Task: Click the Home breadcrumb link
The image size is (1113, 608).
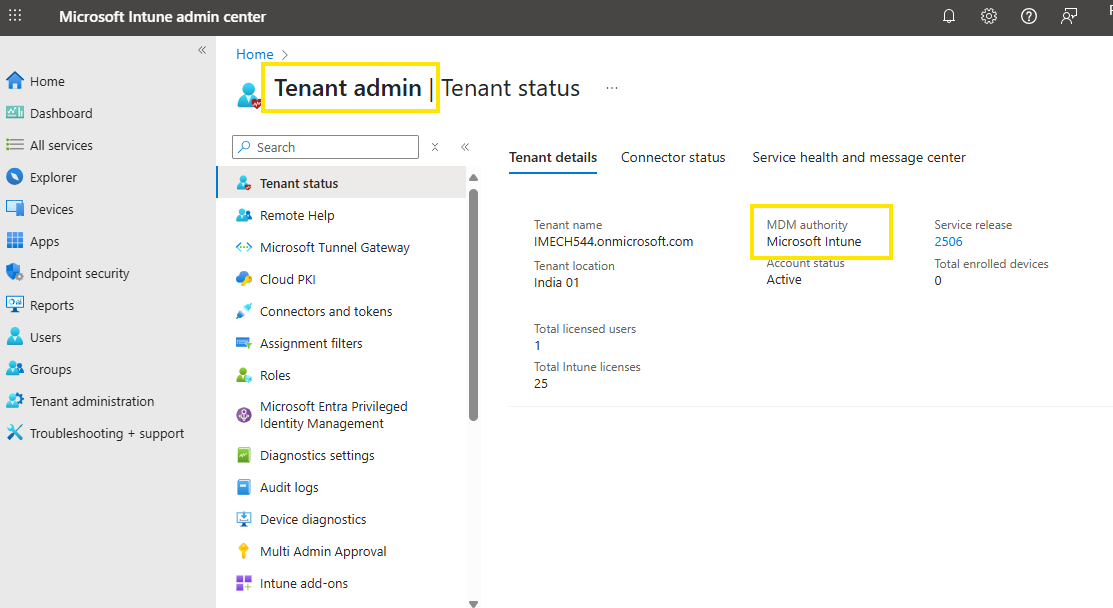Action: pos(255,54)
